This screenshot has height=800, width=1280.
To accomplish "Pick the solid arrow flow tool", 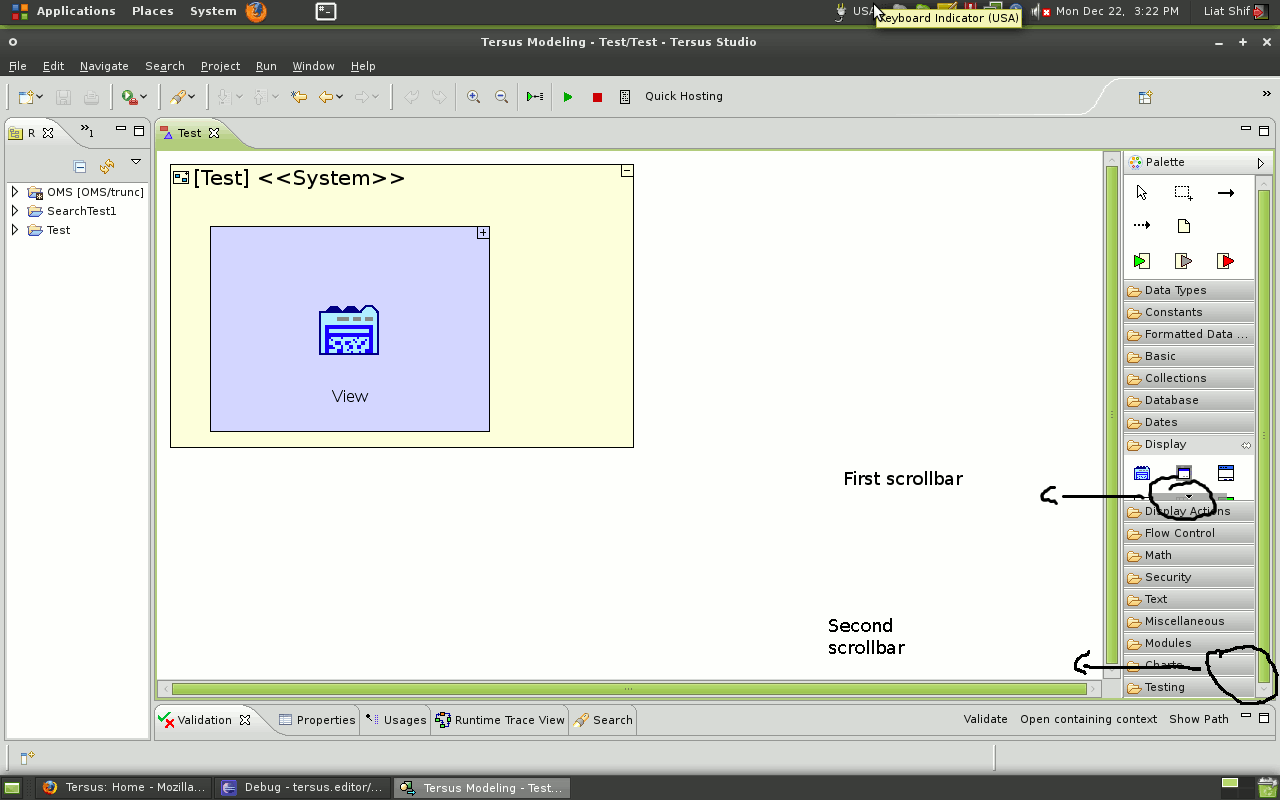I will [1226, 193].
